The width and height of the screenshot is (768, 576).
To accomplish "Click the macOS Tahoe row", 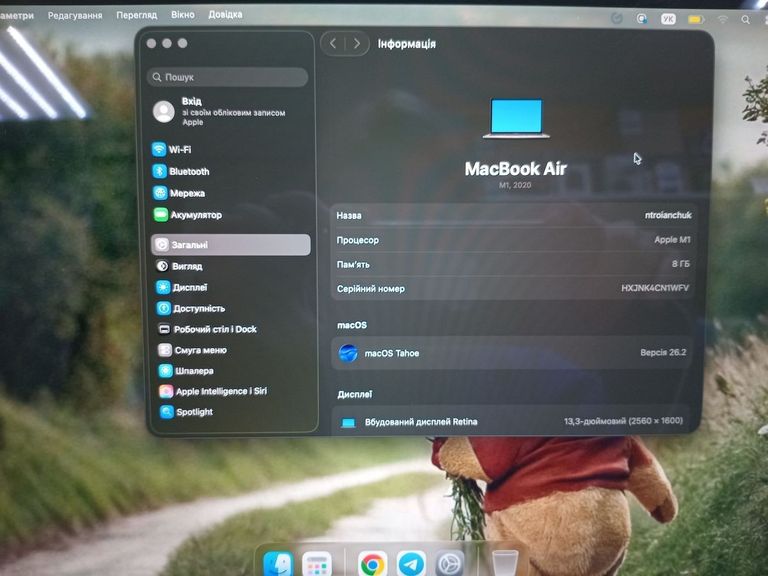I will tap(512, 353).
